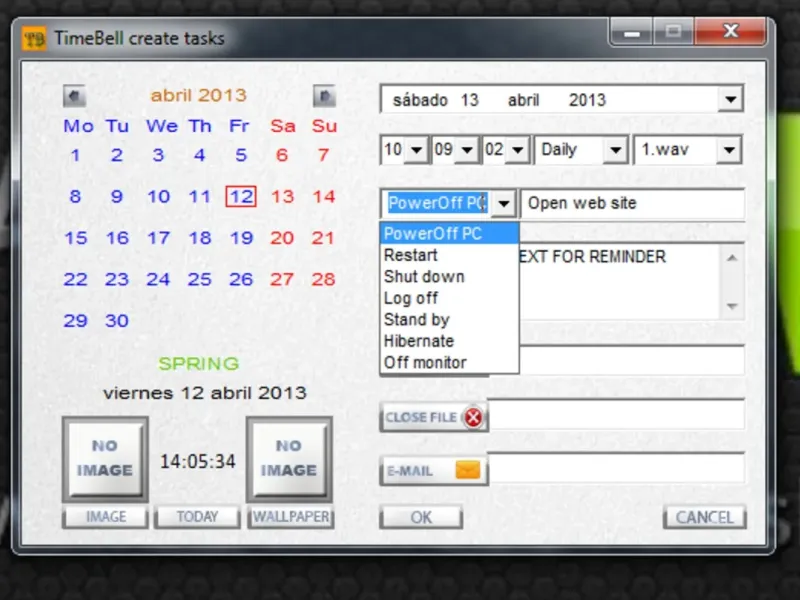
Task: Click the 14:05:34 clock display
Action: tap(197, 461)
